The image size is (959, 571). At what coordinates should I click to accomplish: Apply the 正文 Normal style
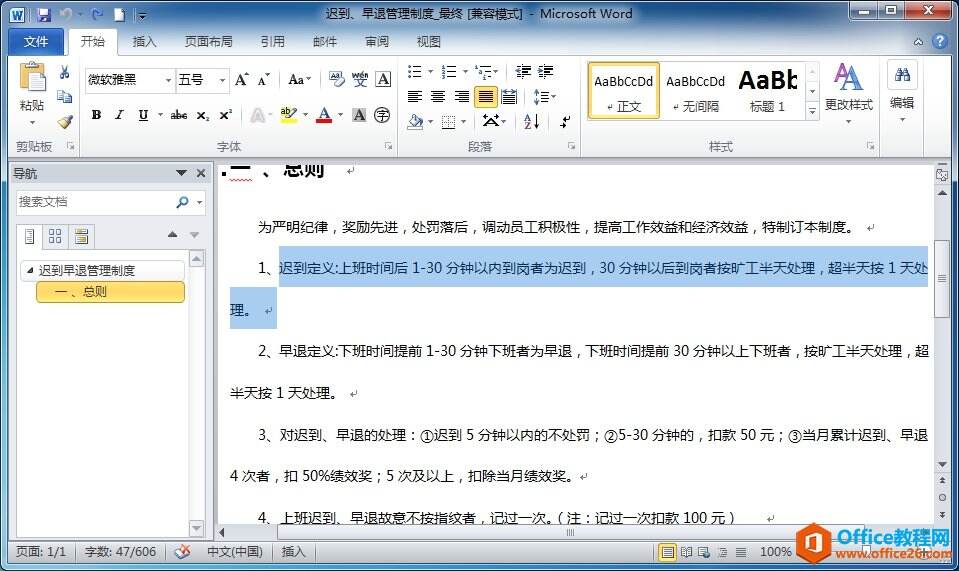[x=623, y=91]
